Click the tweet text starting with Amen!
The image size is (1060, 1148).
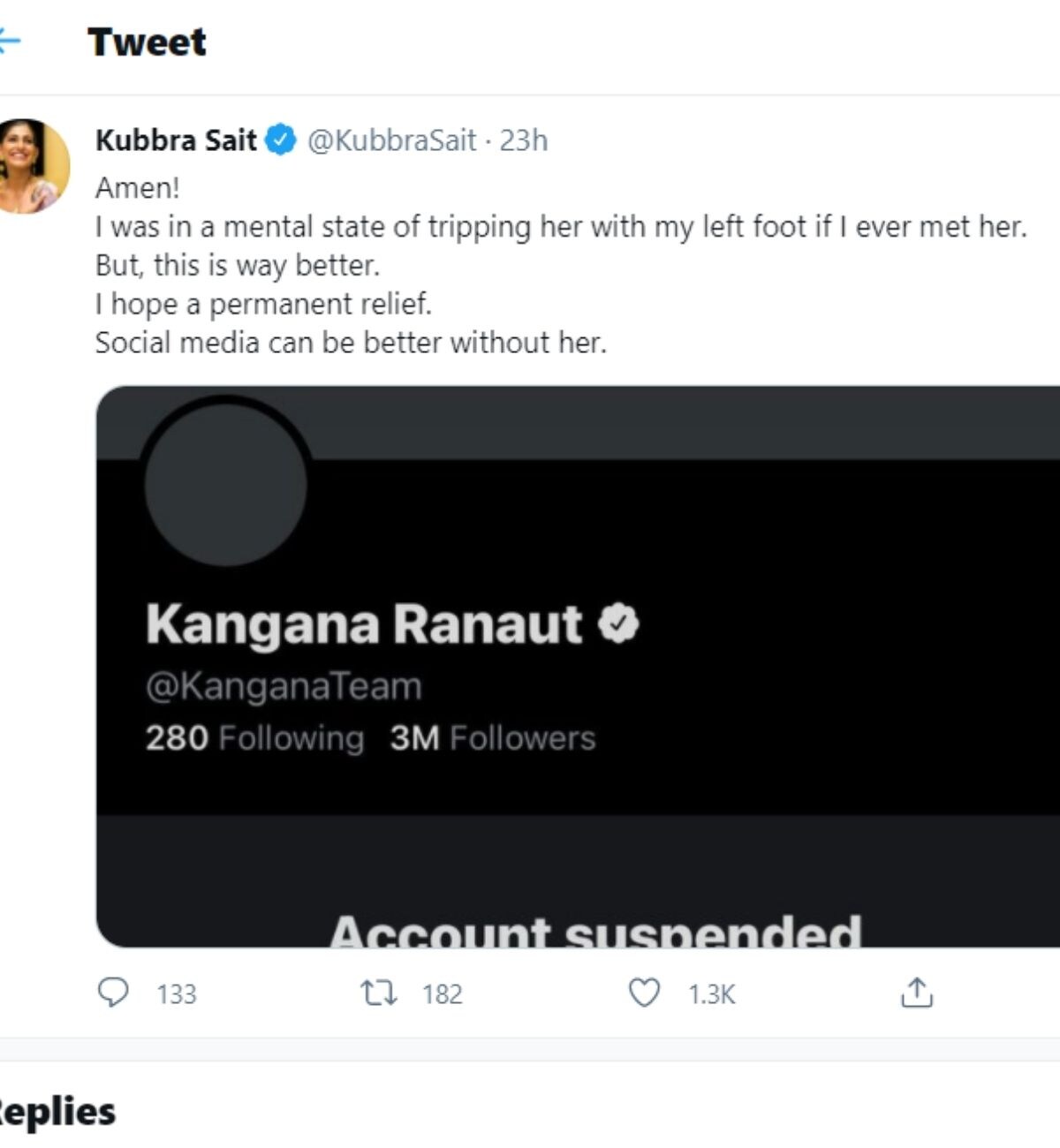click(561, 265)
